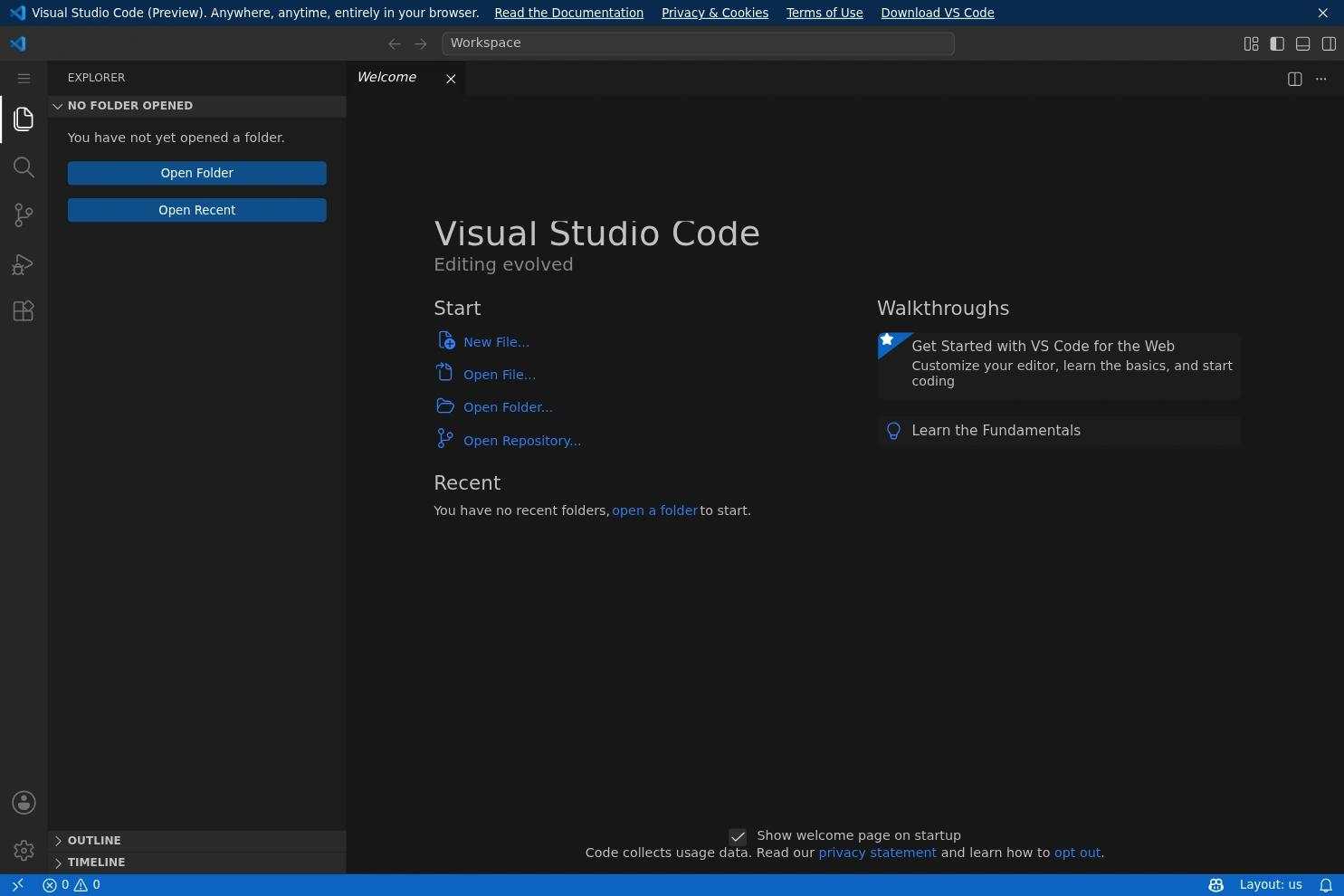Screen dimensions: 1344x896
Task: Open the Accounts menu
Action: tap(24, 803)
